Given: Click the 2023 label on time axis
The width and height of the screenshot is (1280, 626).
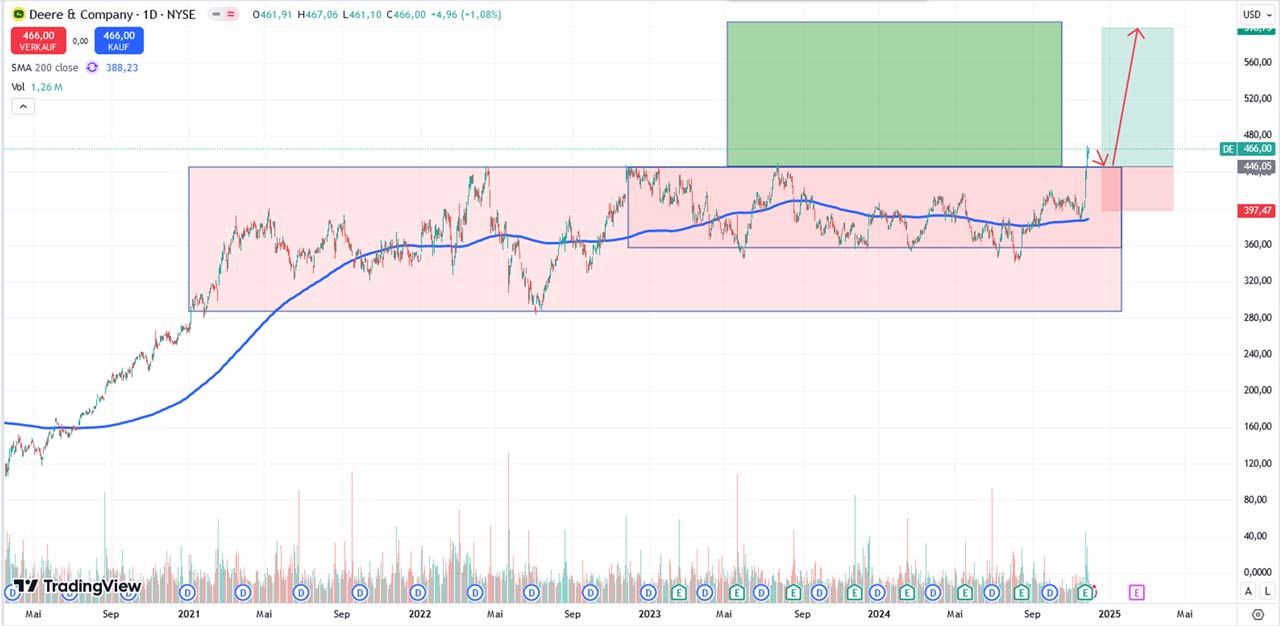Looking at the screenshot, I should (x=649, y=614).
